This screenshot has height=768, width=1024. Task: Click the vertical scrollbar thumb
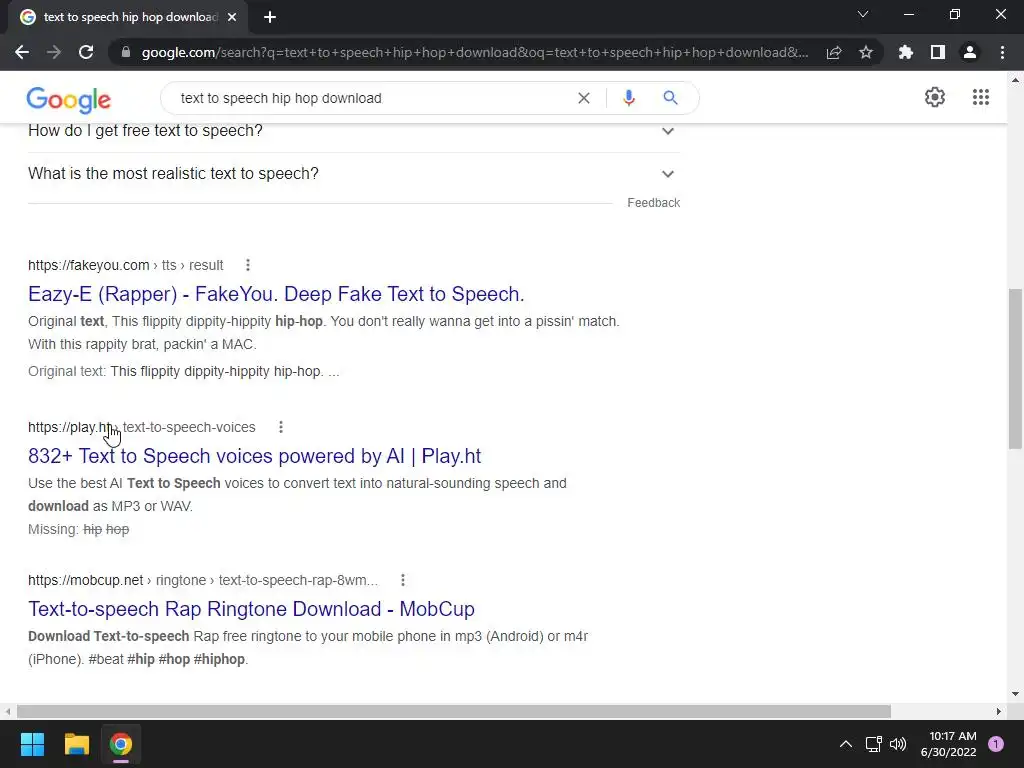(1015, 369)
